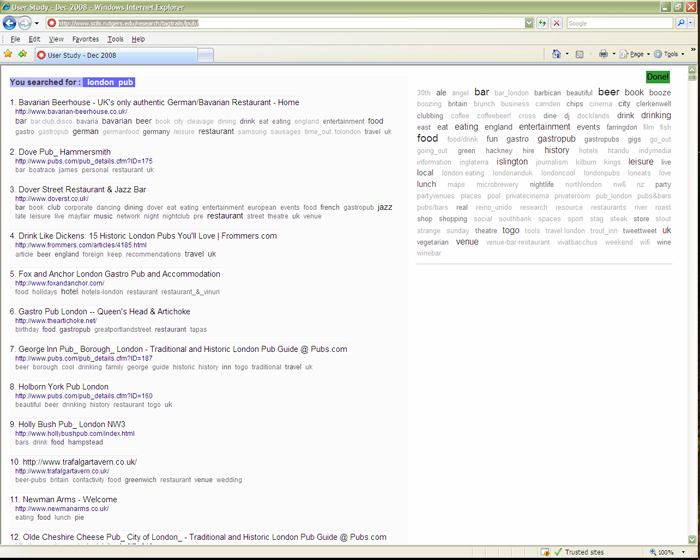Viewport: 700px width, 560px height.
Task: Click the 'beer' tag in tag cloud
Action: [x=608, y=92]
